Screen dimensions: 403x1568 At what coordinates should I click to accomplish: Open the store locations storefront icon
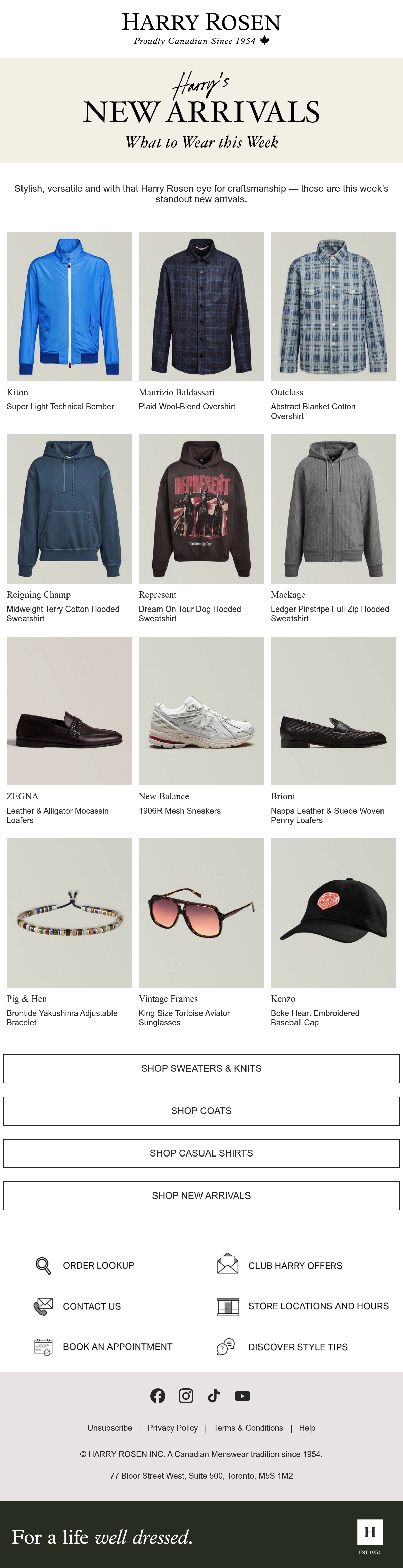(x=227, y=1306)
